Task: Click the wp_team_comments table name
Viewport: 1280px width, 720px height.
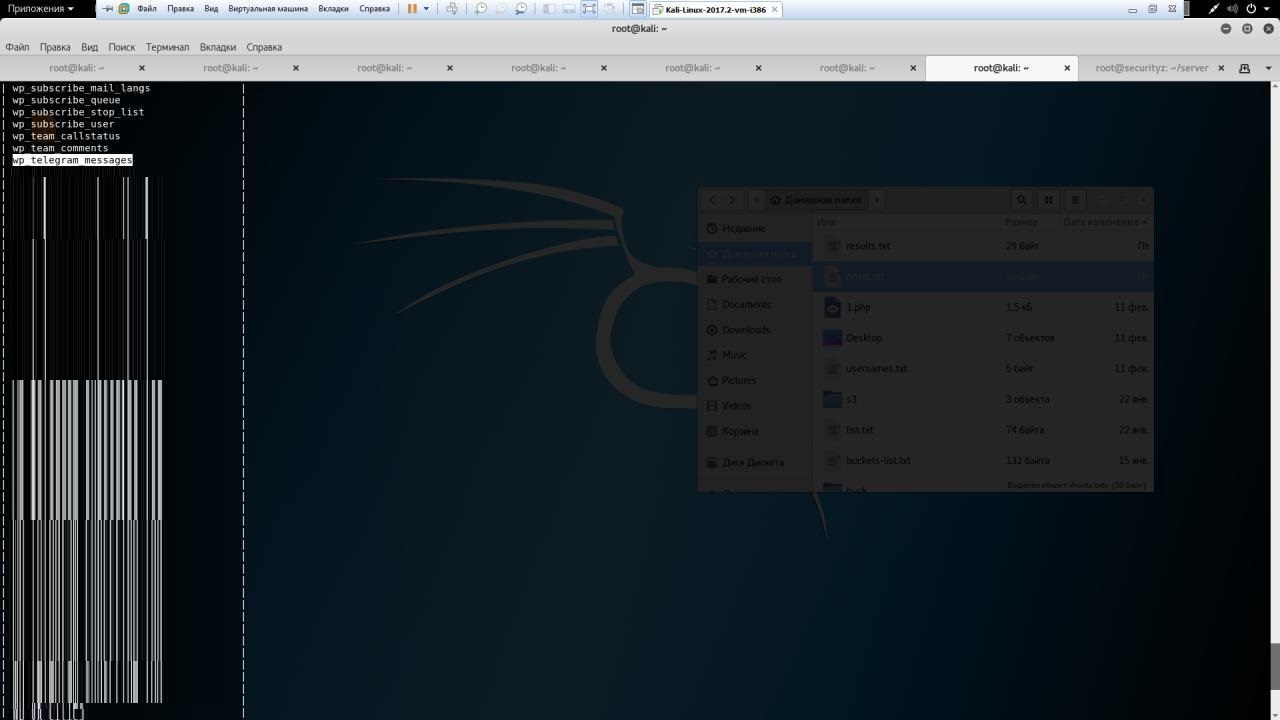Action: (x=60, y=148)
